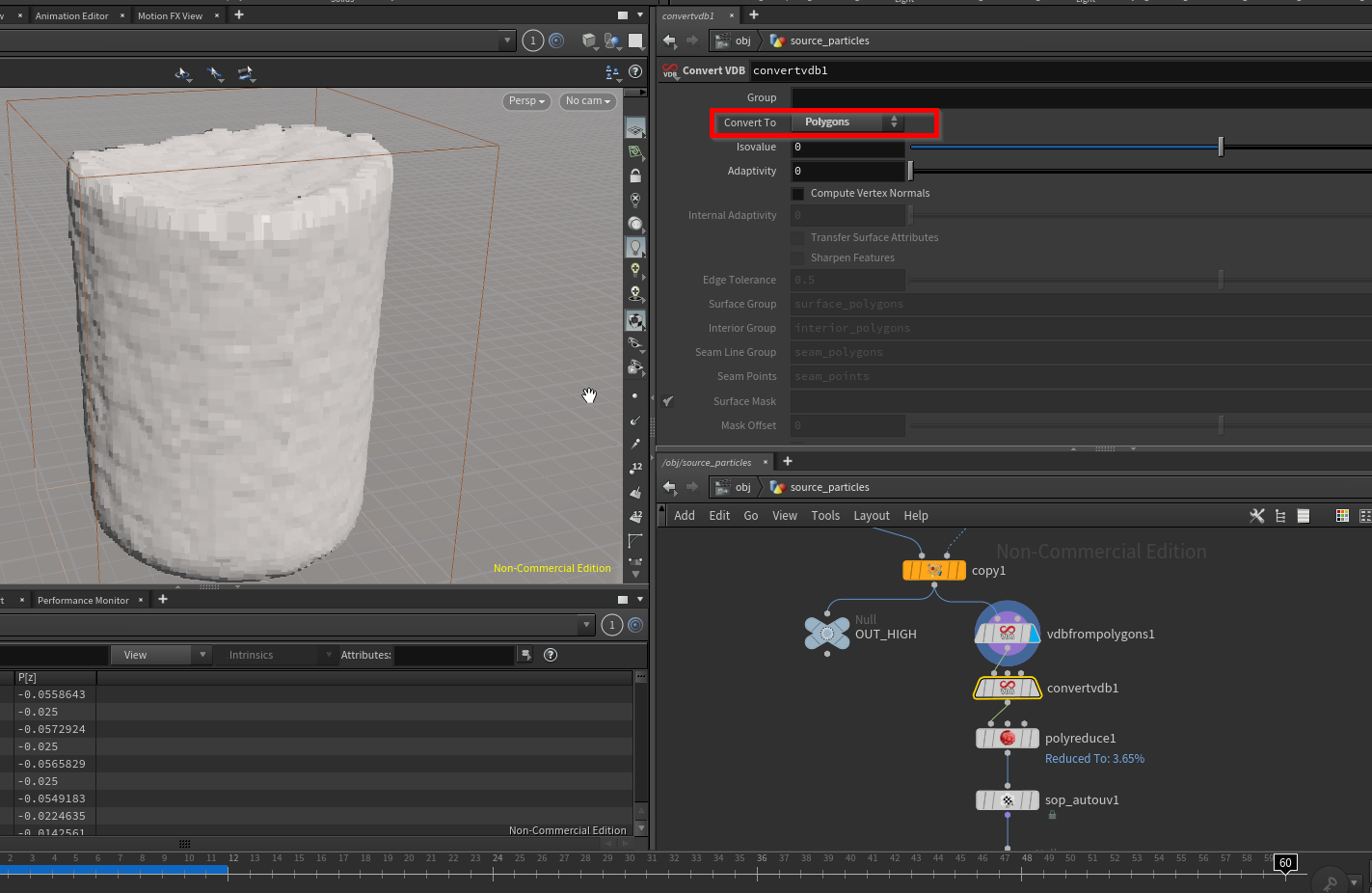This screenshot has height=893, width=1372.
Task: Open the network color palette icon
Action: (x=1341, y=516)
